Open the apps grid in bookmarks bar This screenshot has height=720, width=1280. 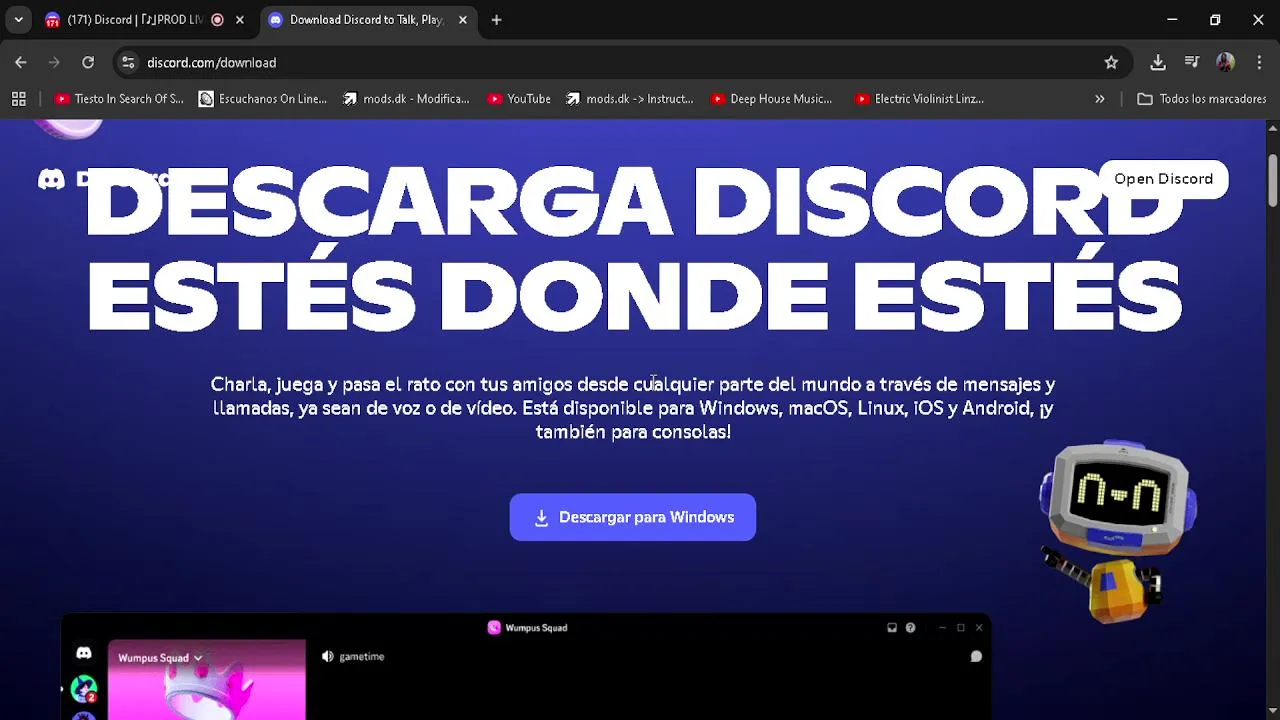(x=18, y=99)
